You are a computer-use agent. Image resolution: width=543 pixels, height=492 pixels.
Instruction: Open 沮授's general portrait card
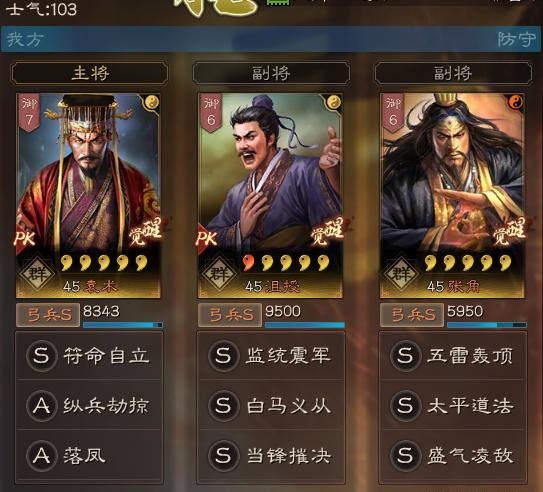[x=270, y=196]
